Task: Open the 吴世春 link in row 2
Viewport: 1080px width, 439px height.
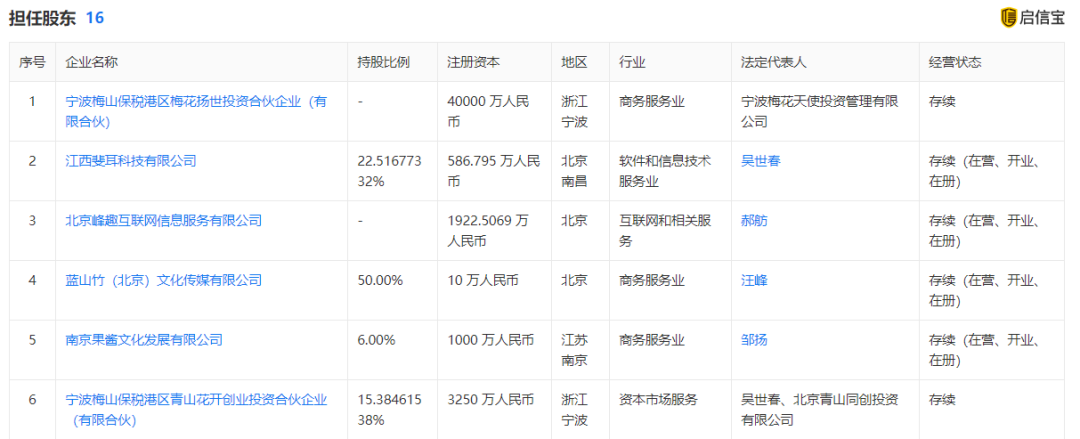Action: [x=760, y=161]
